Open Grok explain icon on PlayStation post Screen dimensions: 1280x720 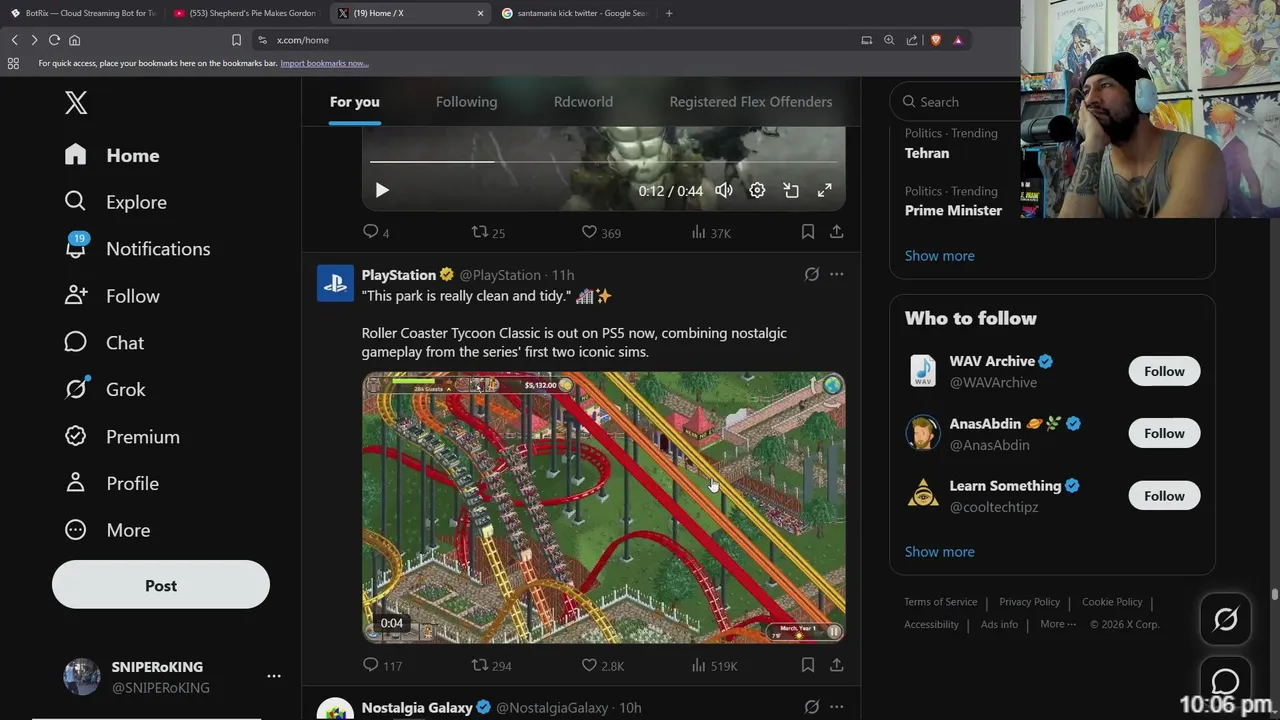click(812, 274)
